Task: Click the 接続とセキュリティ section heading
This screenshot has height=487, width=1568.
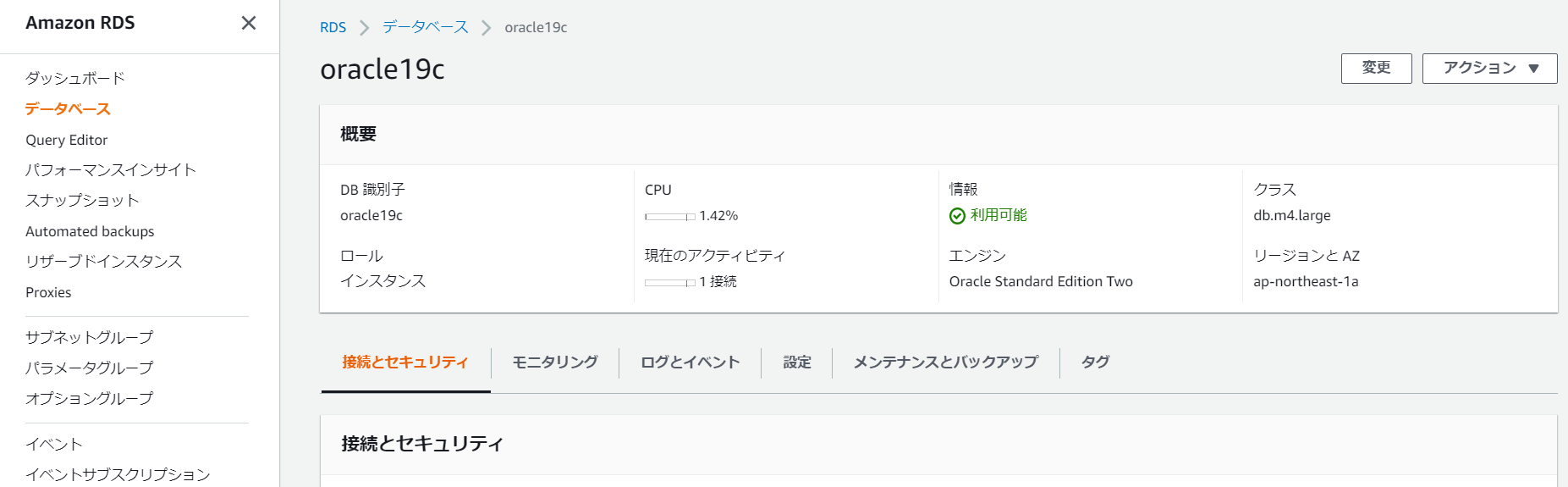Action: pyautogui.click(x=422, y=444)
